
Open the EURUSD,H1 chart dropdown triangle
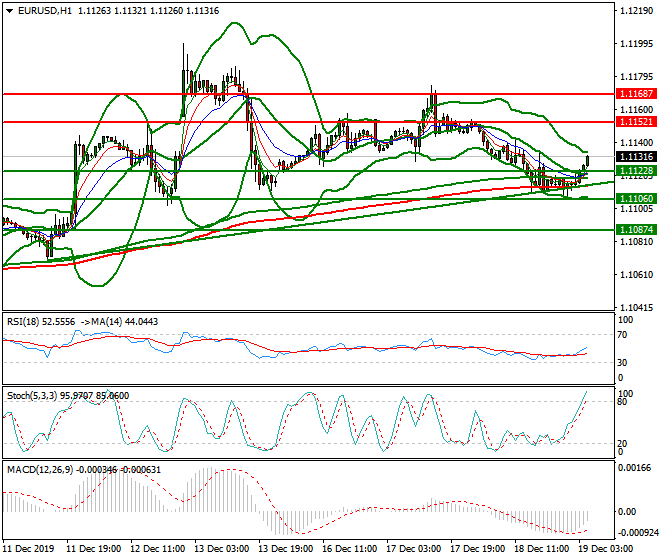[9, 11]
